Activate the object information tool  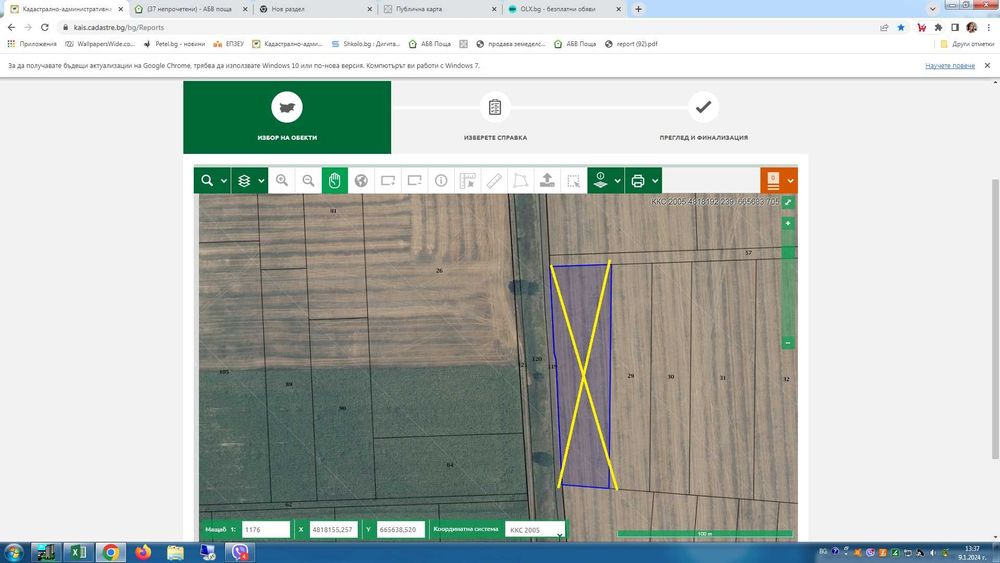point(441,181)
